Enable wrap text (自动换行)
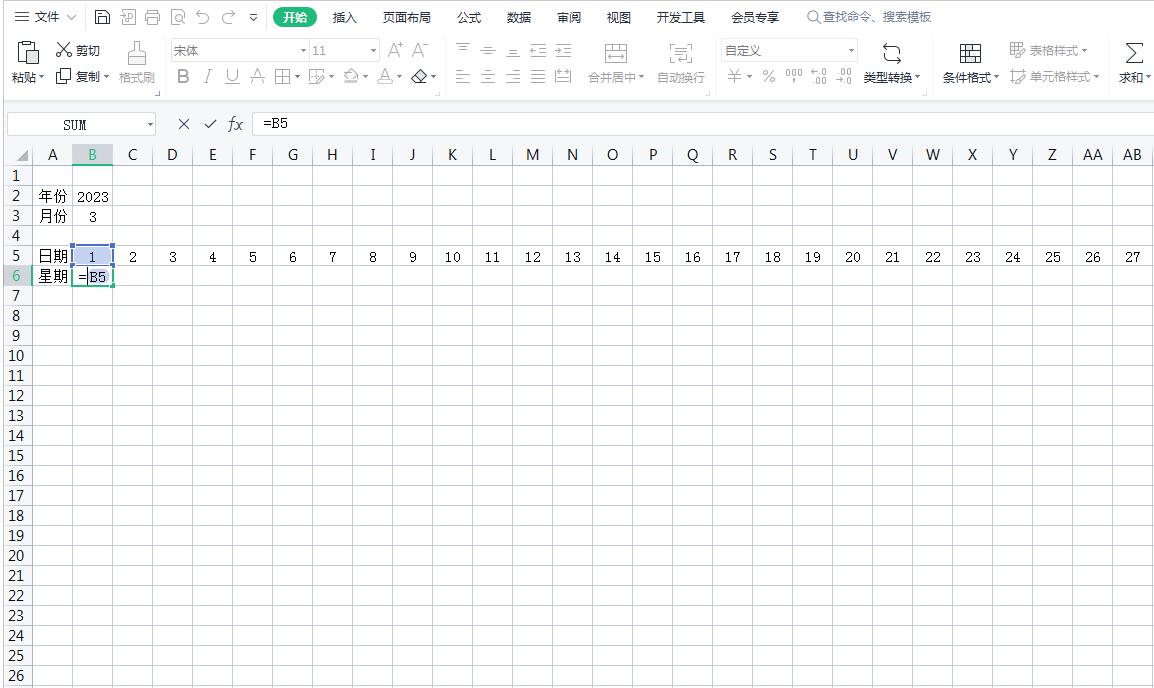The width and height of the screenshot is (1154, 688). pyautogui.click(x=681, y=62)
